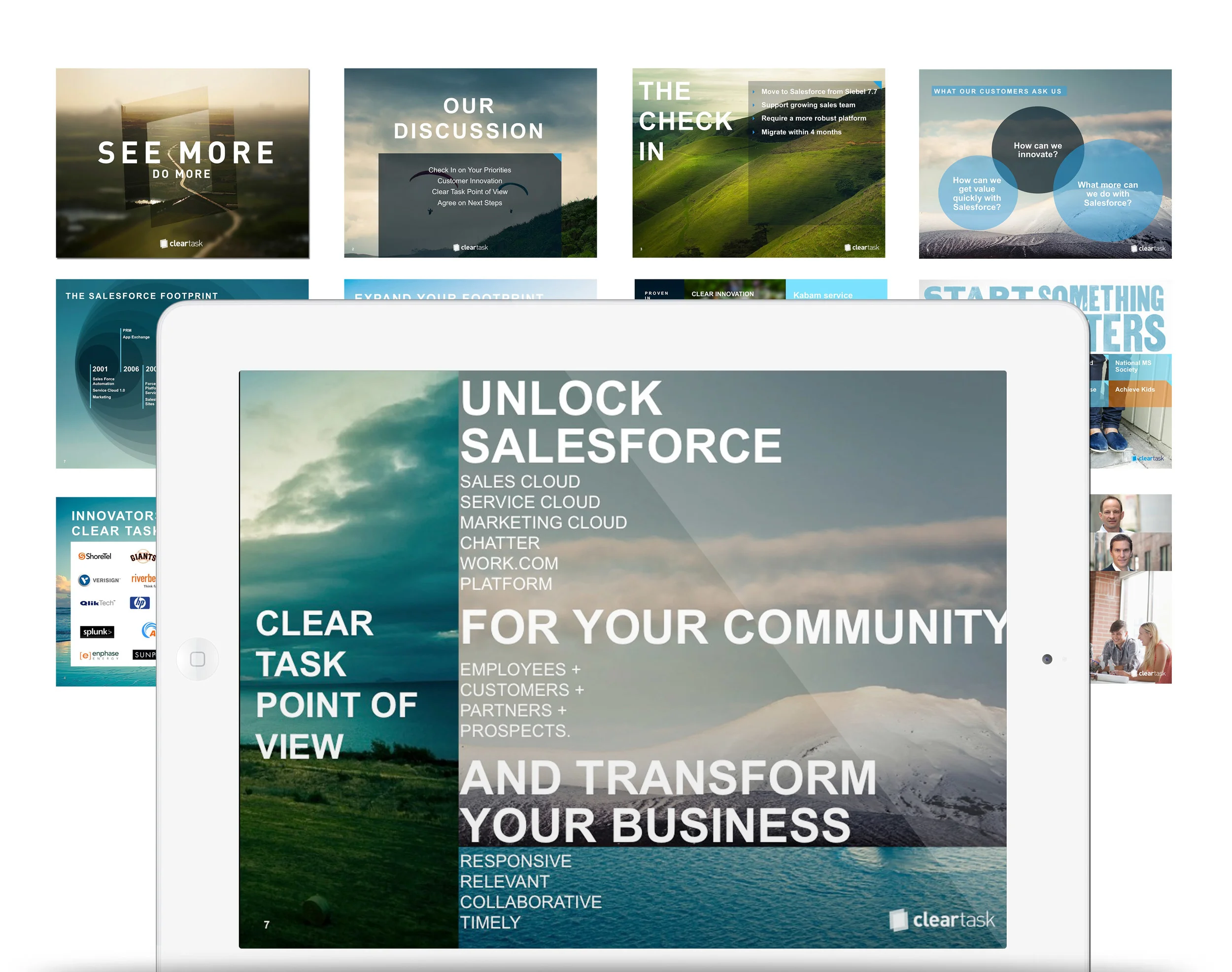This screenshot has height=972, width=1232.
Task: Click the Kabam service tile
Action: pos(836,290)
